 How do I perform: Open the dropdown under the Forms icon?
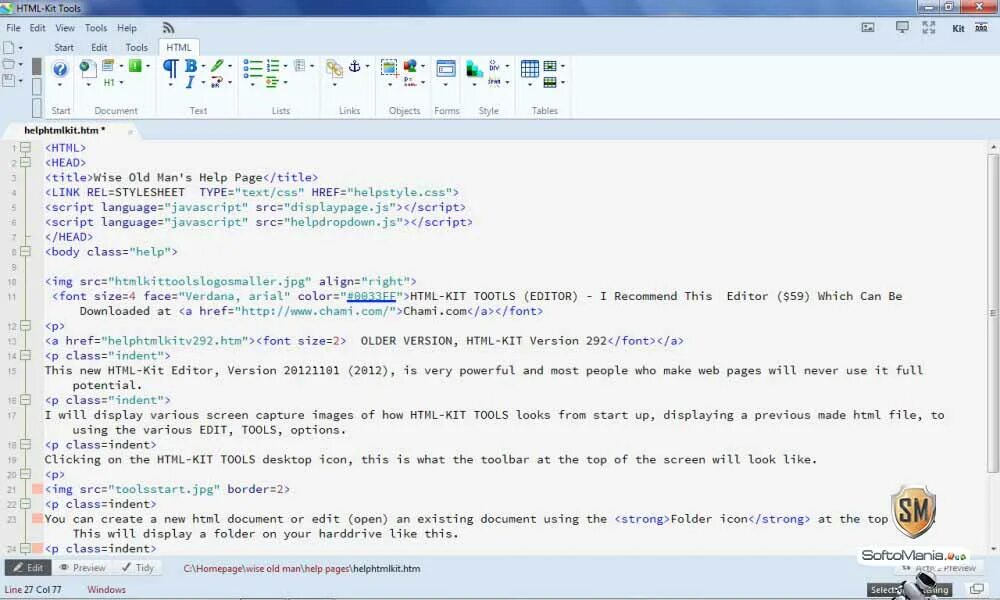(446, 84)
